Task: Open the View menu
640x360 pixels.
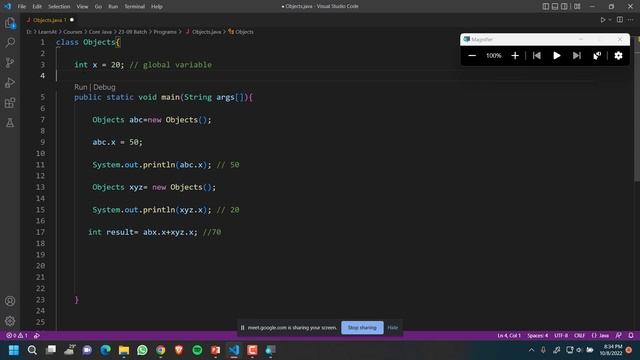Action: (x=82, y=7)
